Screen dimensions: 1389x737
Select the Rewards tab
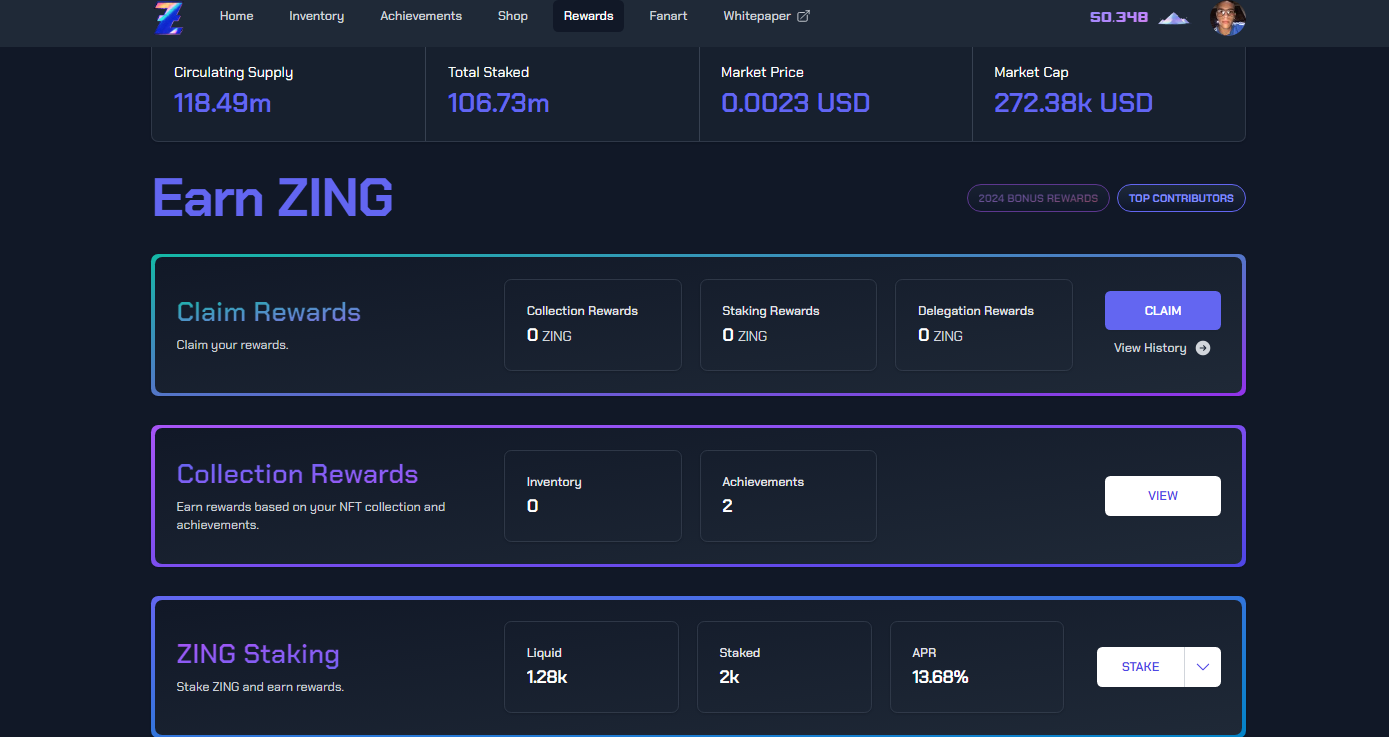point(588,16)
